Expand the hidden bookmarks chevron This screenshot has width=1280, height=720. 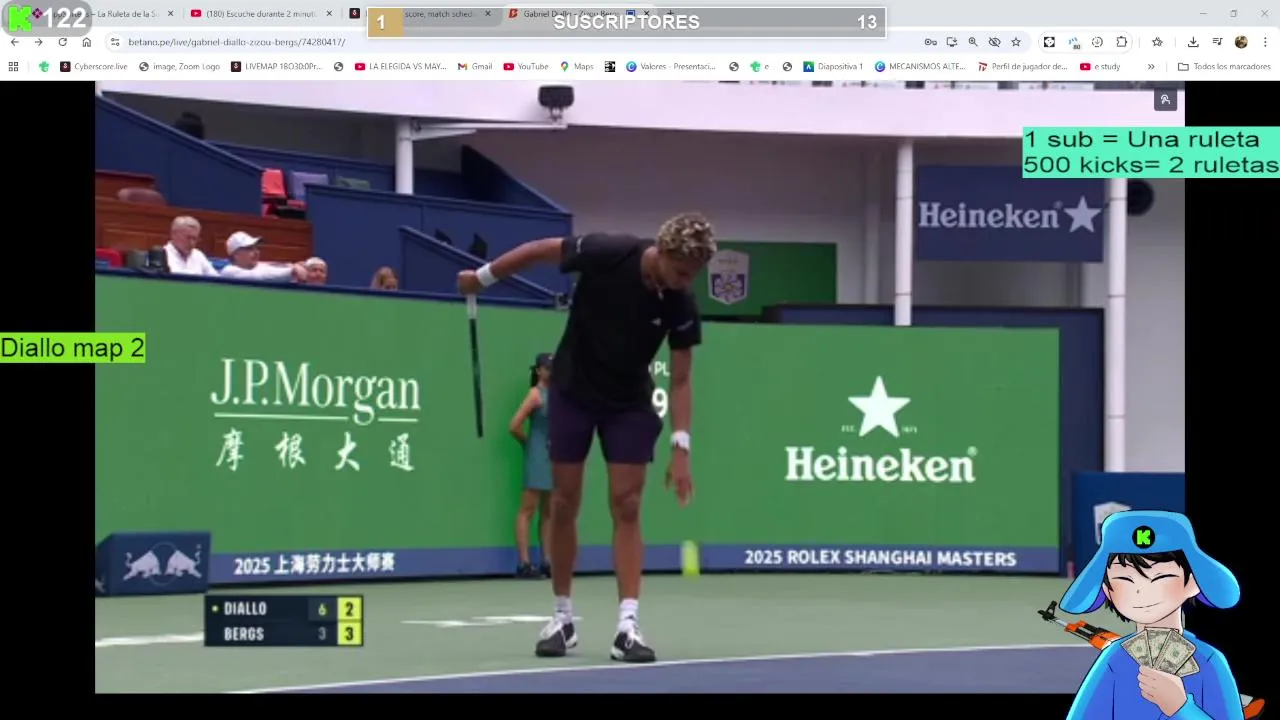(x=1151, y=67)
